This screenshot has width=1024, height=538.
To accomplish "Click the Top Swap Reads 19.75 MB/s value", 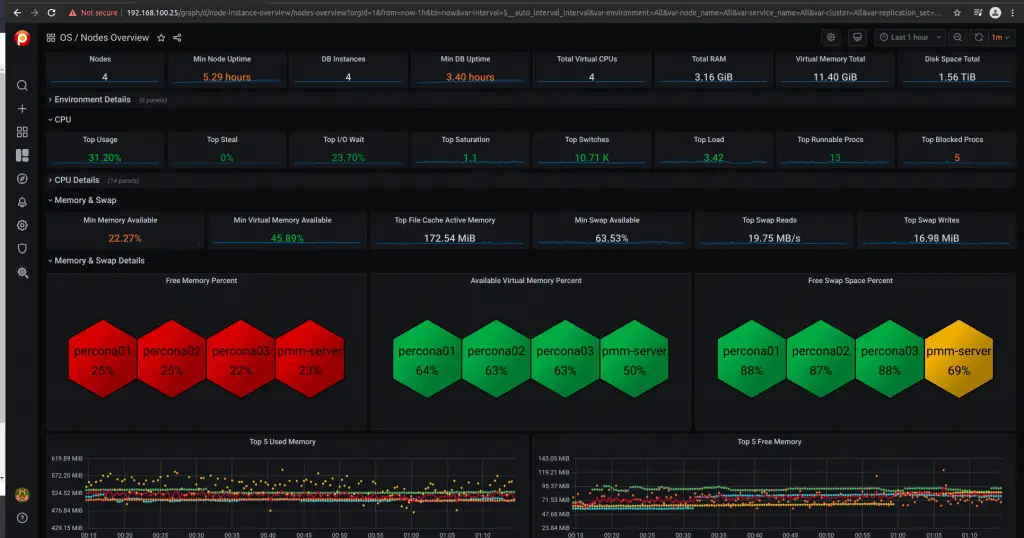I will click(774, 238).
